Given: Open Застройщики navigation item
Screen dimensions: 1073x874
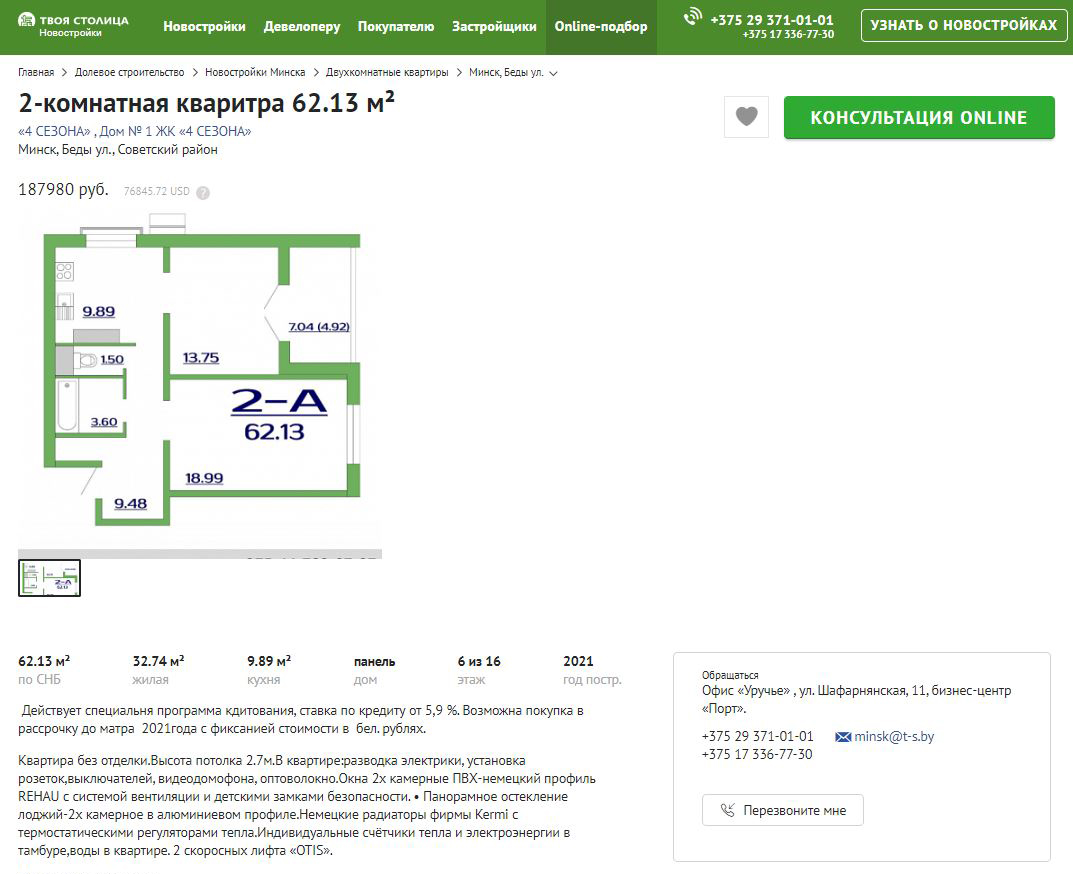Looking at the screenshot, I should click(x=494, y=27).
